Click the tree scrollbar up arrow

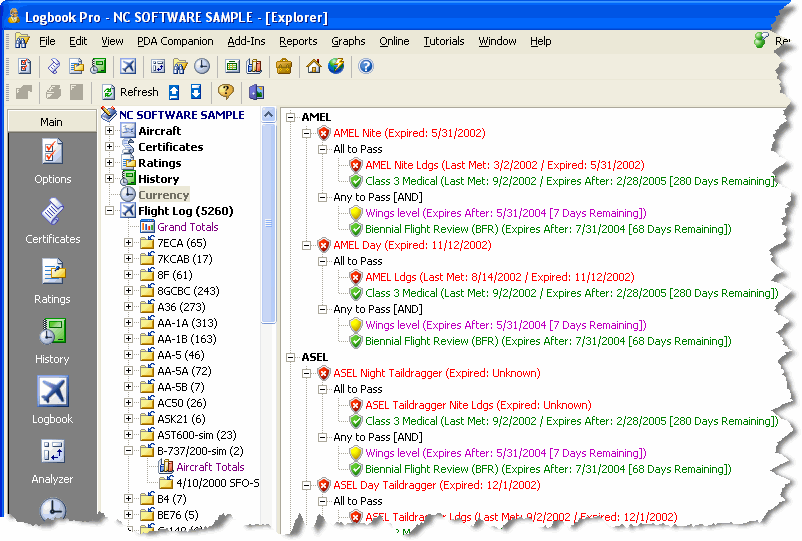(x=269, y=115)
